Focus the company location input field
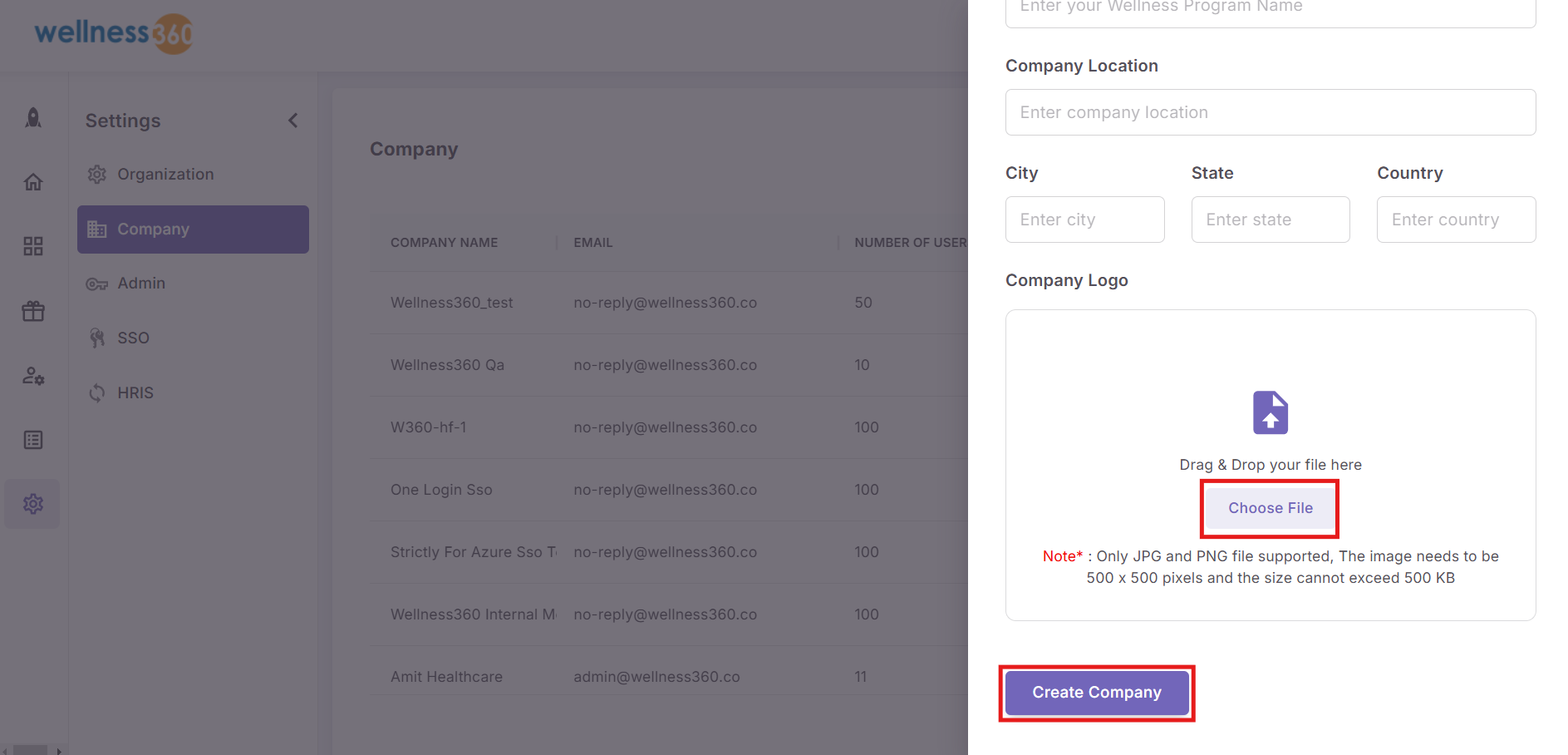Image resolution: width=1568 pixels, height=755 pixels. click(1271, 112)
